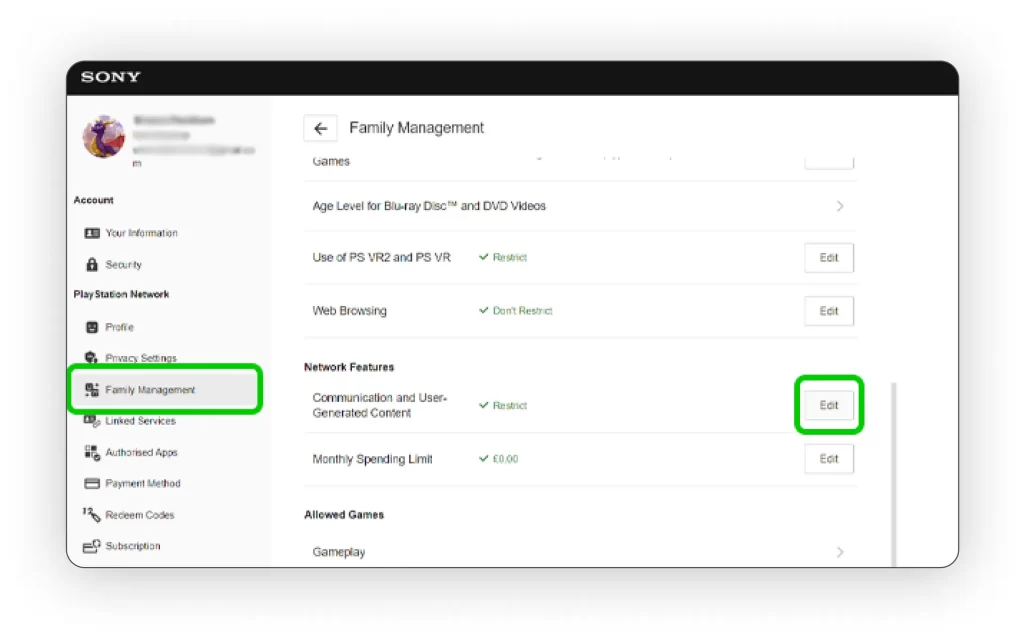The image size is (1024, 638).
Task: Click the Sony logo in header
Action: pos(111,77)
